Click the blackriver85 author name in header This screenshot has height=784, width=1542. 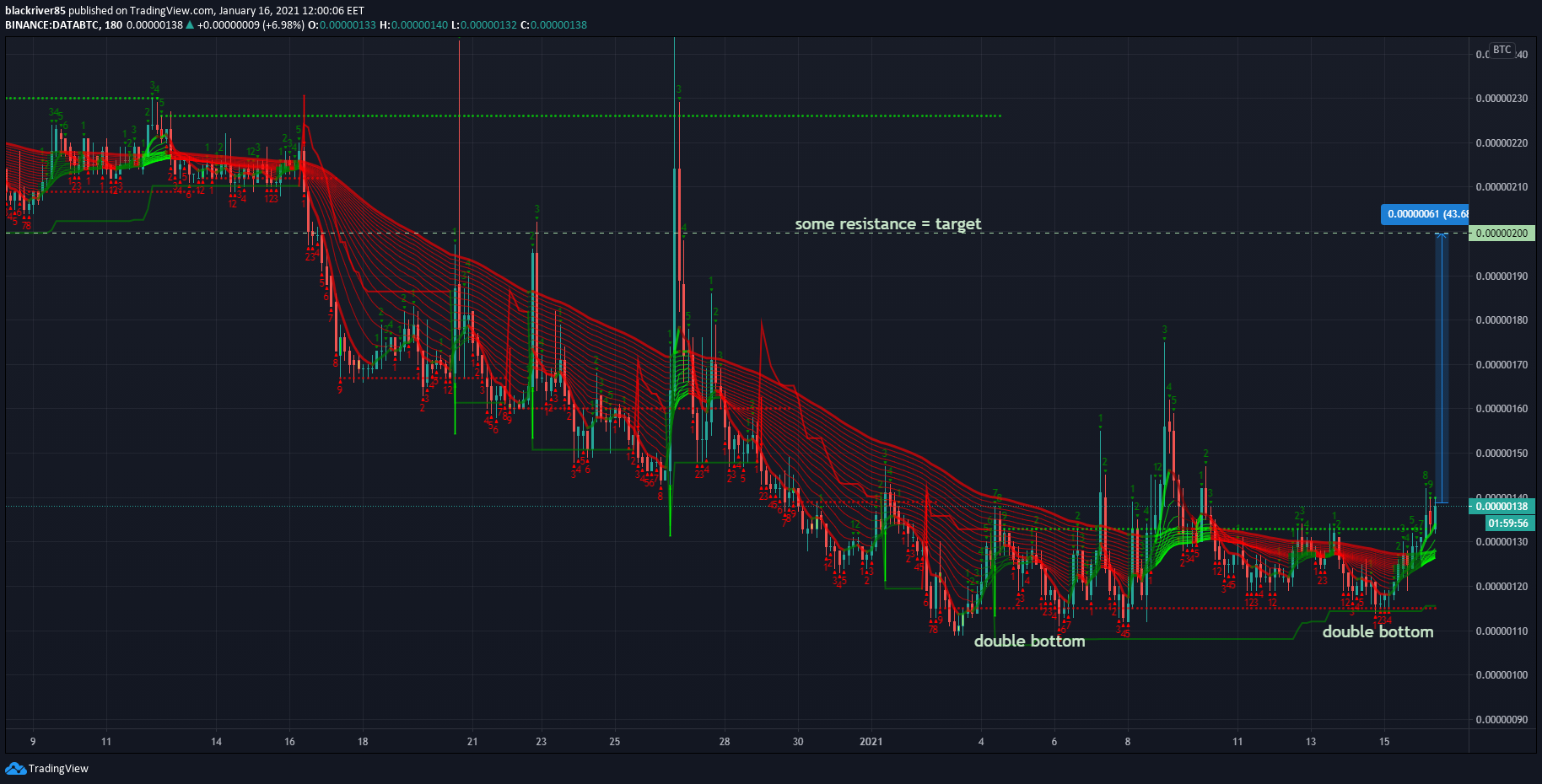[35, 11]
